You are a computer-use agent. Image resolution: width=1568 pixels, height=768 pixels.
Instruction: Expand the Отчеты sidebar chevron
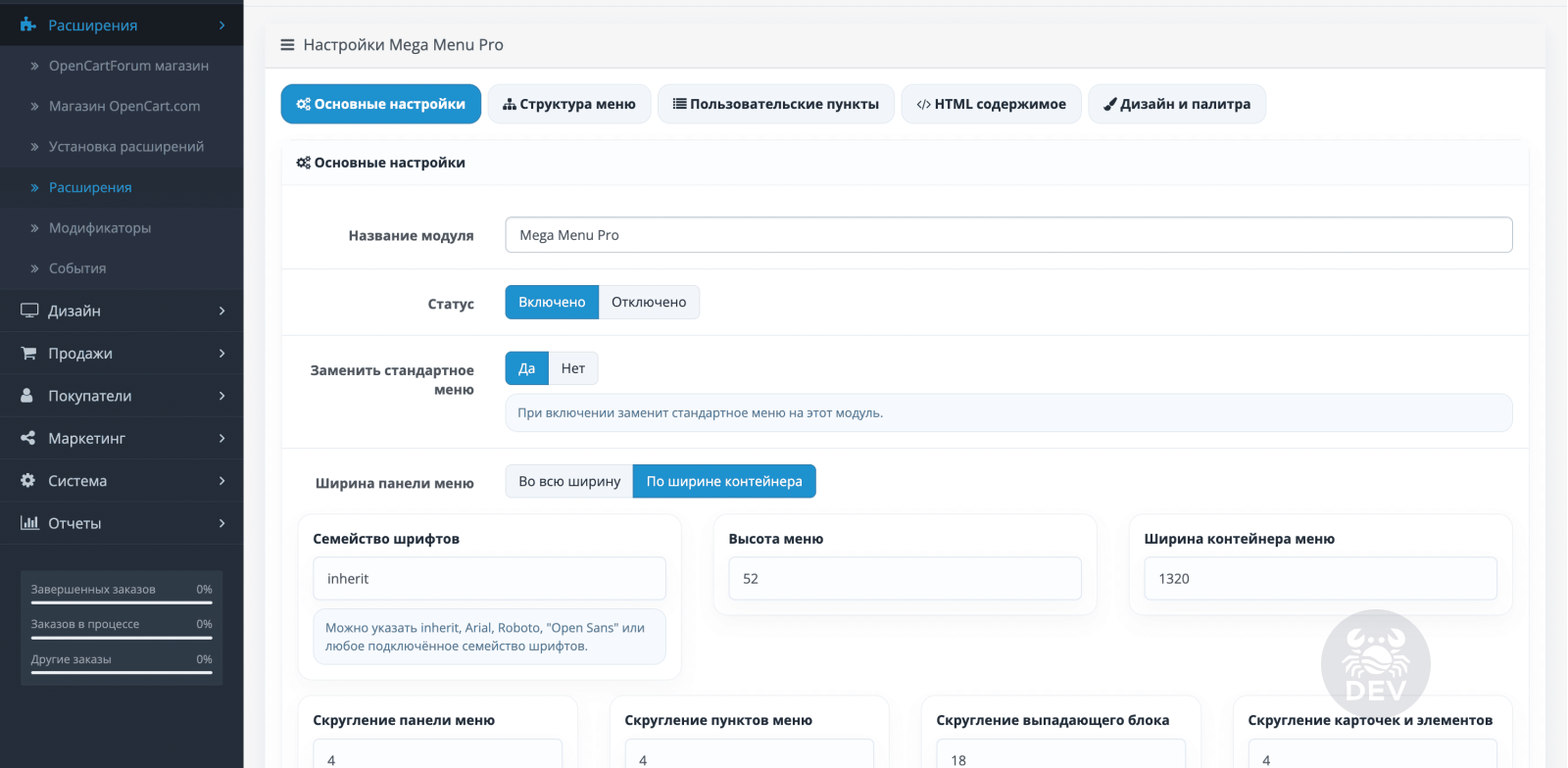coord(222,523)
